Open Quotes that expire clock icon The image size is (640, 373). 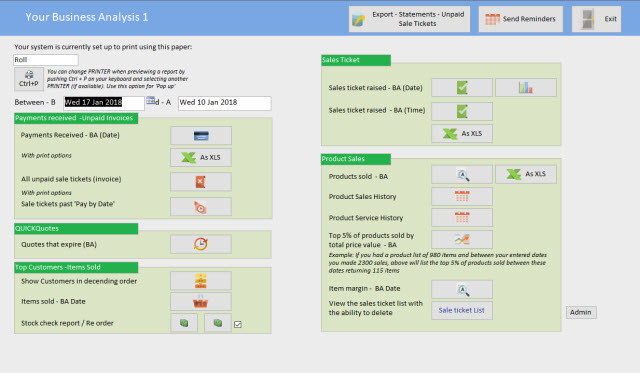tap(201, 244)
